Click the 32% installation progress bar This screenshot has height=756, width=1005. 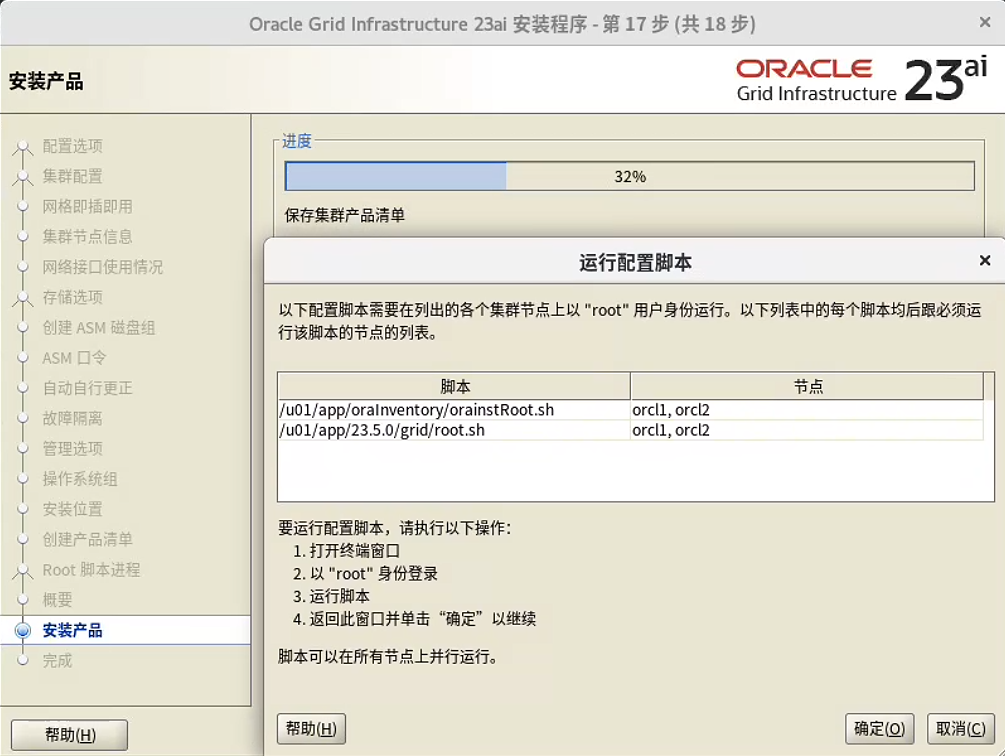coord(629,176)
